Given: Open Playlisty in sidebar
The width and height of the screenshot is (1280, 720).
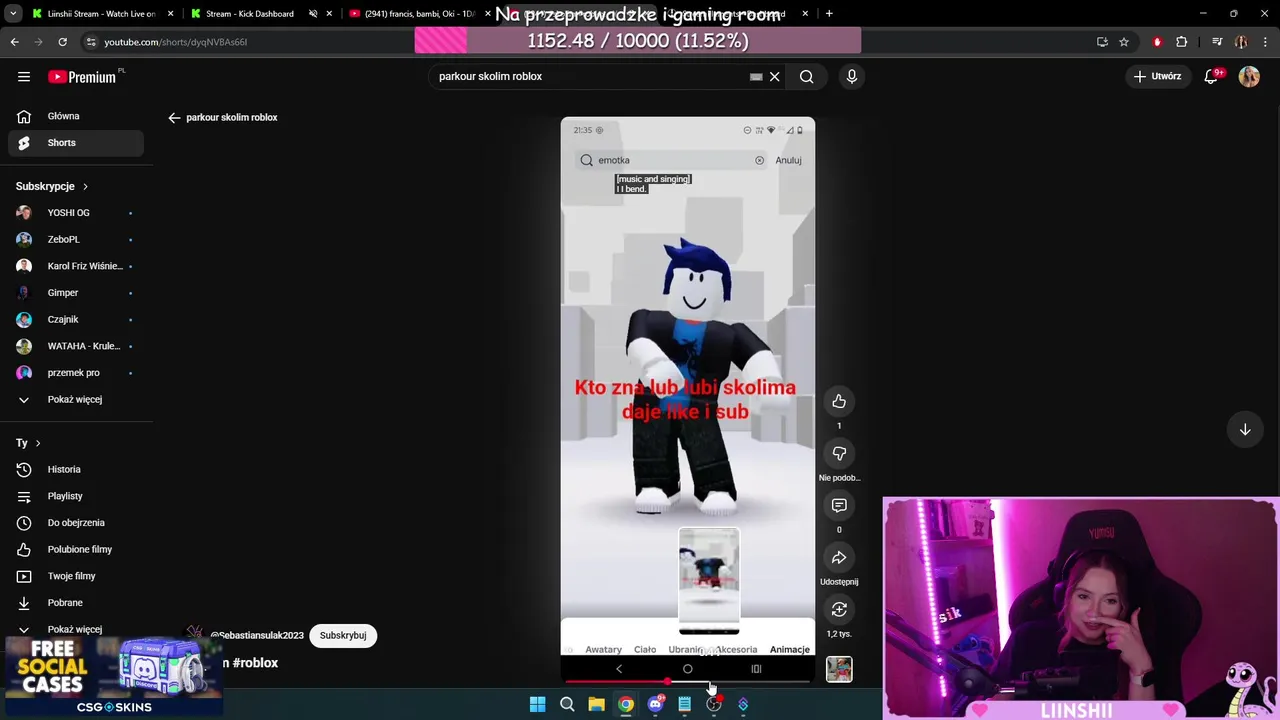Looking at the screenshot, I should [75, 497].
